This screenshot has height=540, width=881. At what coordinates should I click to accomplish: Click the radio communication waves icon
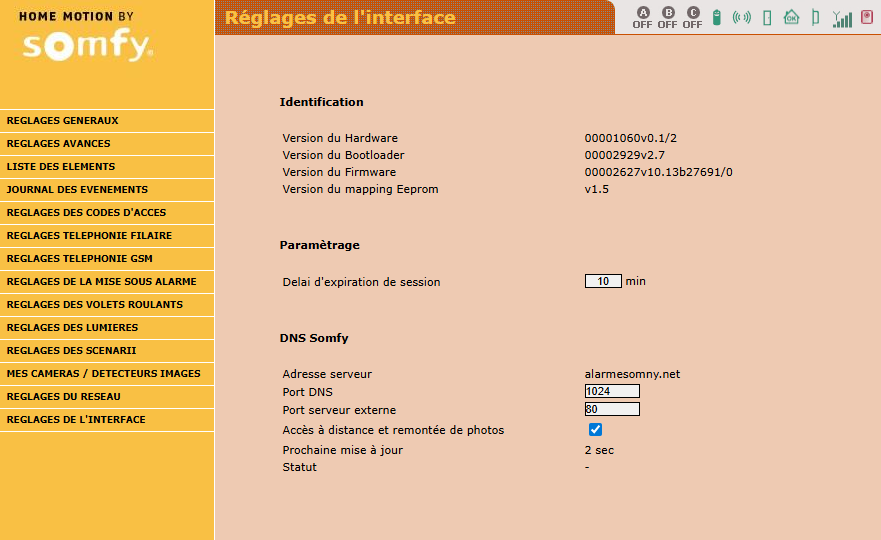point(741,17)
